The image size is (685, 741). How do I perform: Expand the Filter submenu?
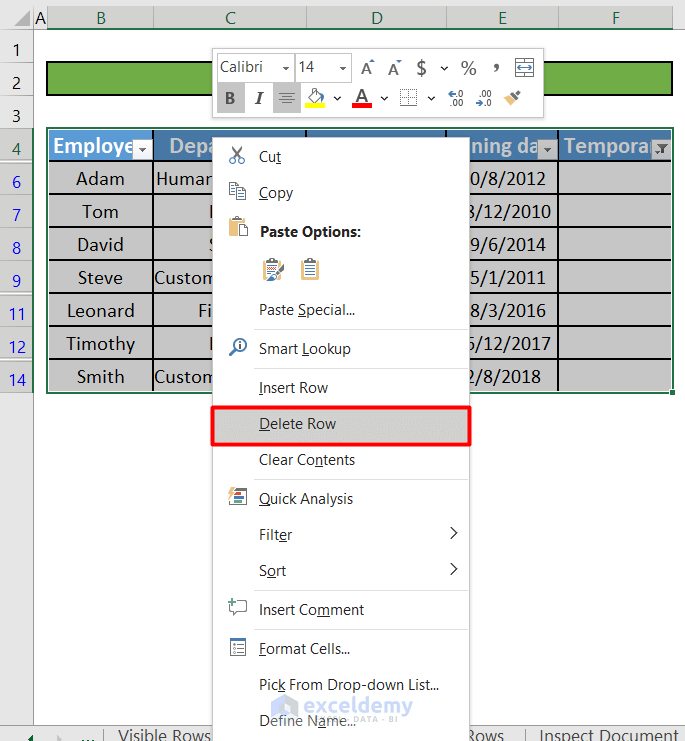tap(341, 534)
